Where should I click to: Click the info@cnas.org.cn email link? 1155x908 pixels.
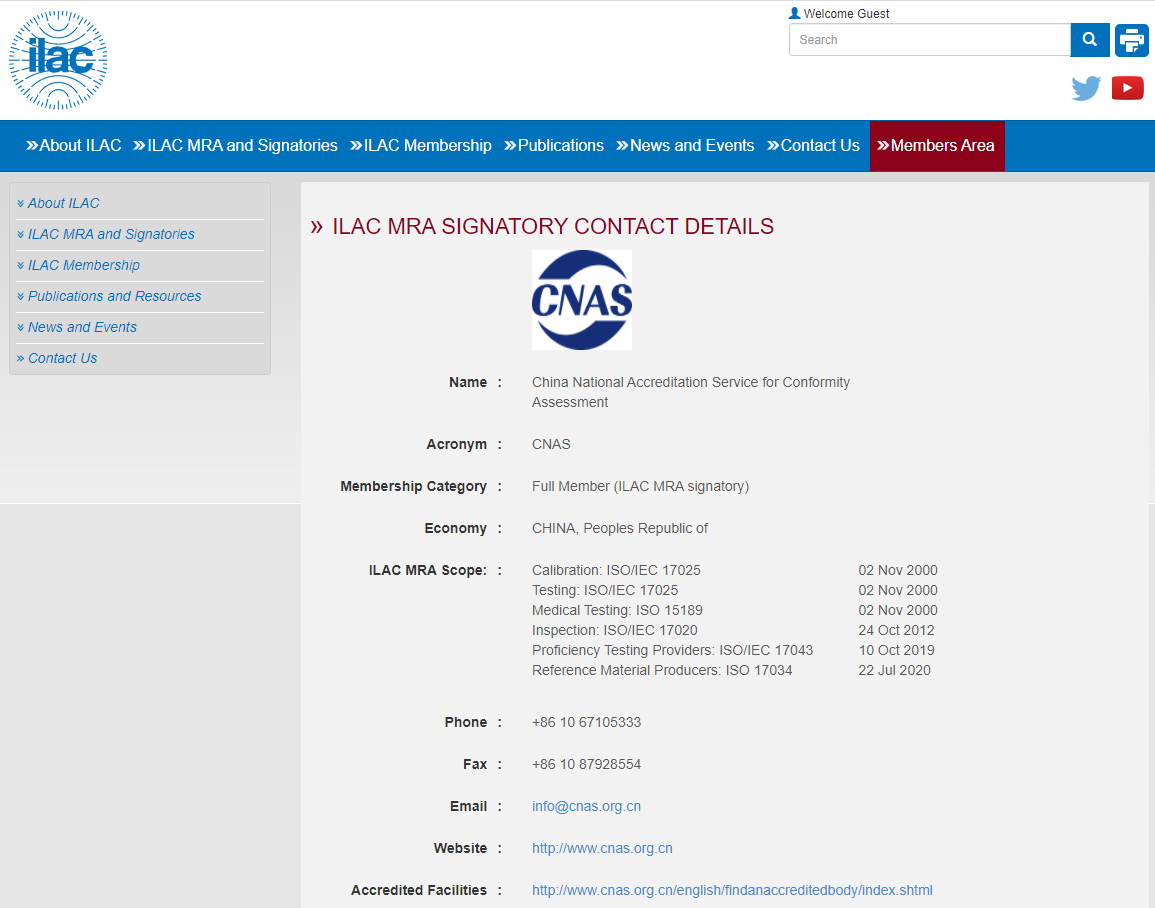point(586,806)
